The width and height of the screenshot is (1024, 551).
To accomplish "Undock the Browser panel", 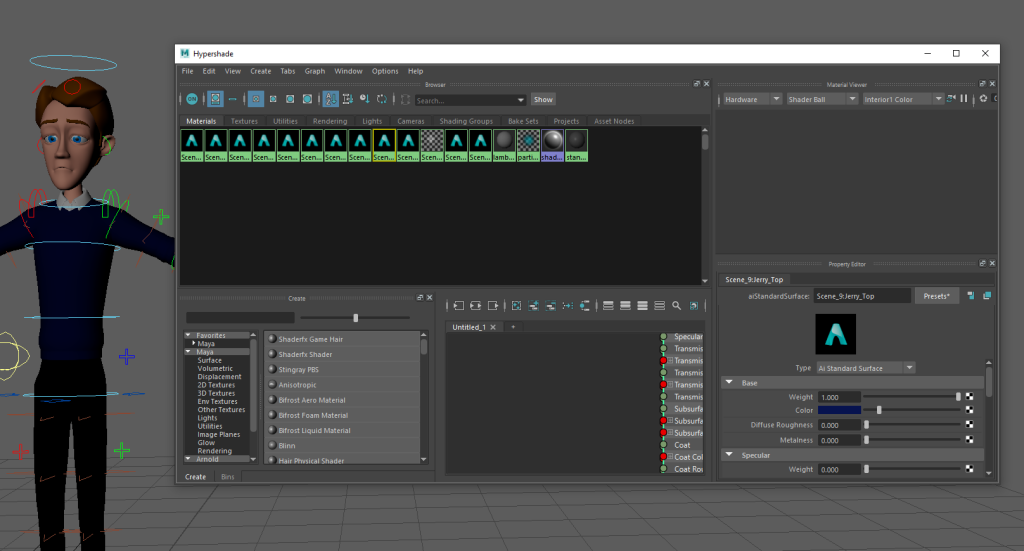I will (x=697, y=84).
